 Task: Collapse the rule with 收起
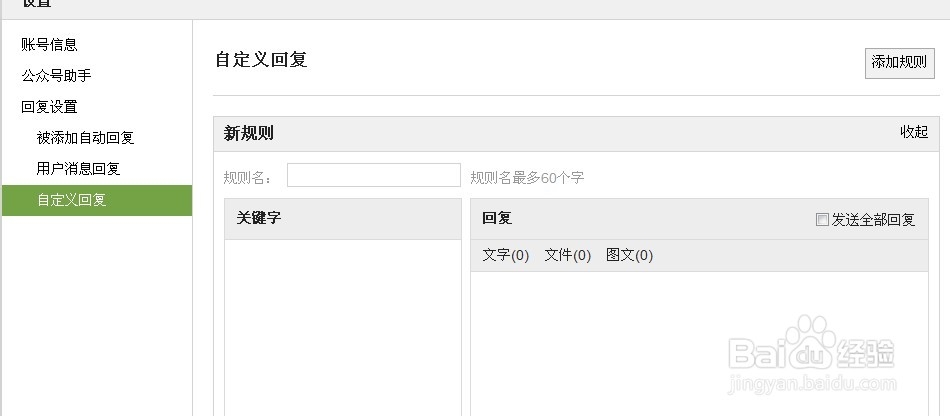pyautogui.click(x=914, y=132)
